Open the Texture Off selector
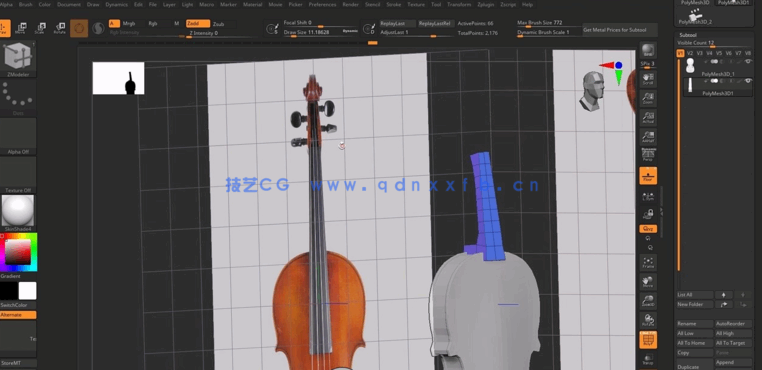This screenshot has width=762, height=370. tap(18, 175)
